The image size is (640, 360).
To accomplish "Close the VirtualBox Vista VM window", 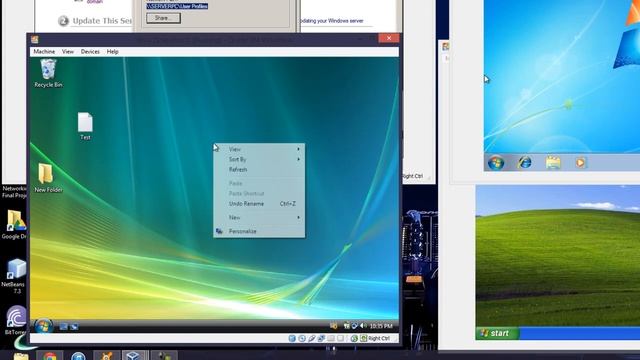I will tap(389, 38).
